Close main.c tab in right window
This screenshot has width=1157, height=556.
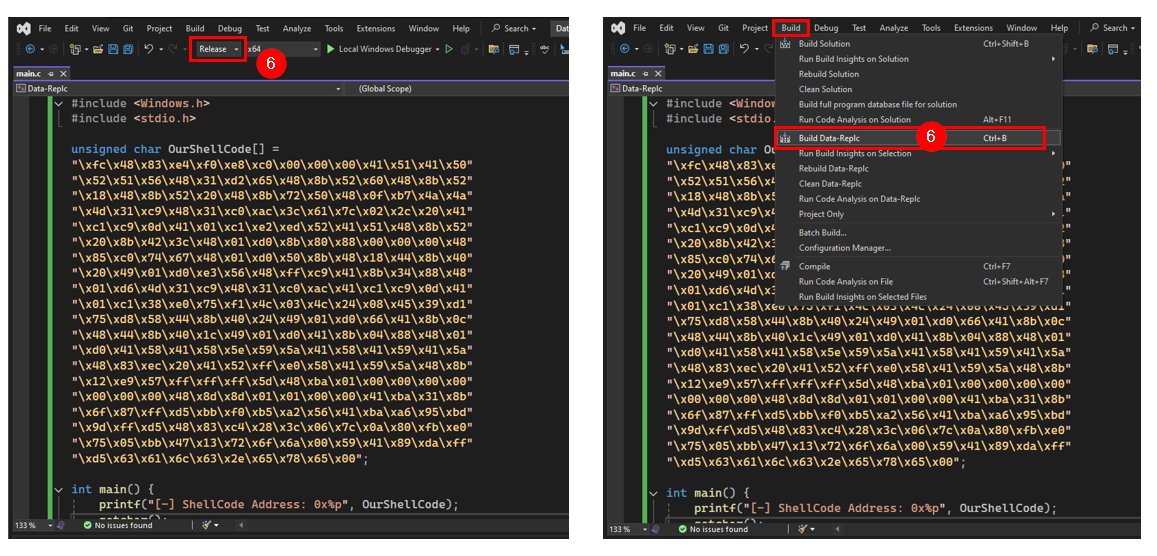point(659,74)
